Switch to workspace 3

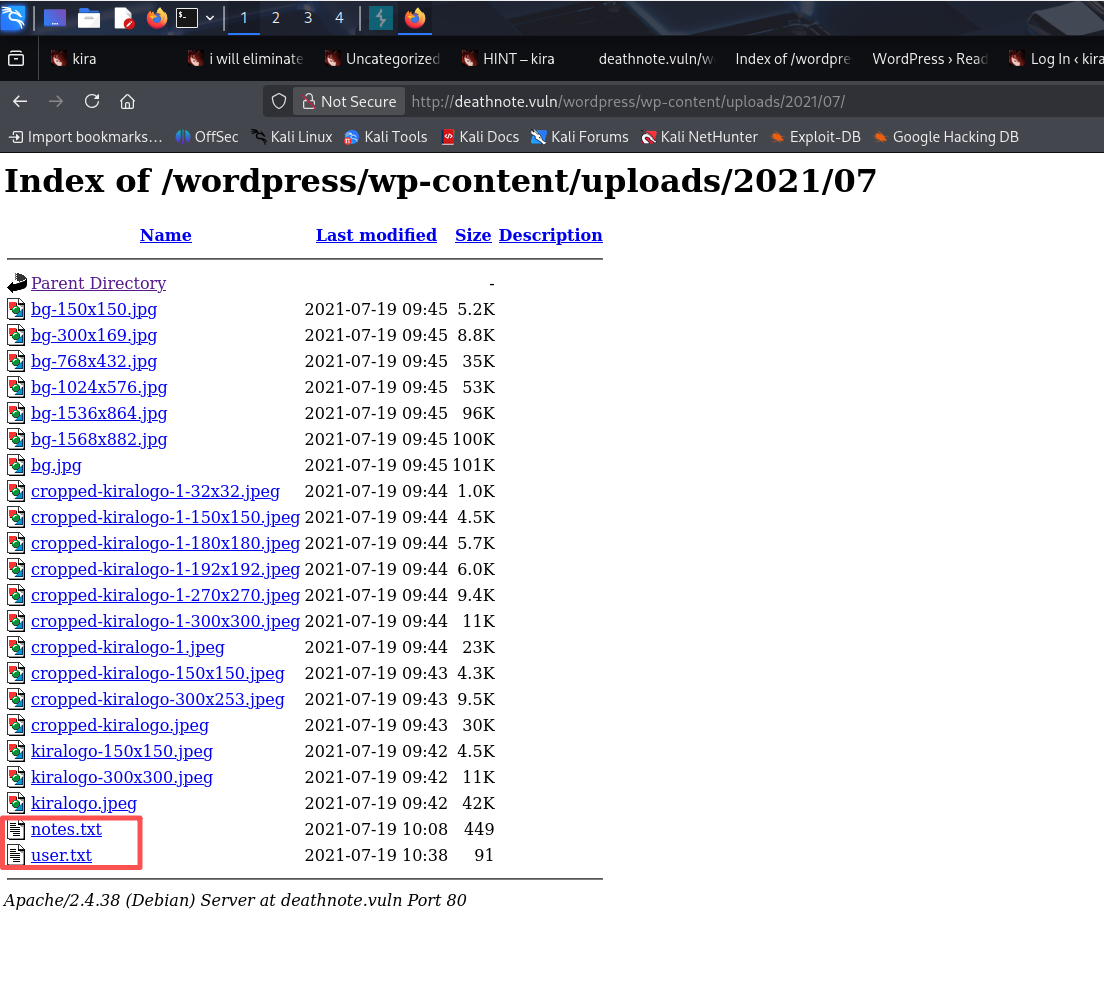[x=307, y=18]
